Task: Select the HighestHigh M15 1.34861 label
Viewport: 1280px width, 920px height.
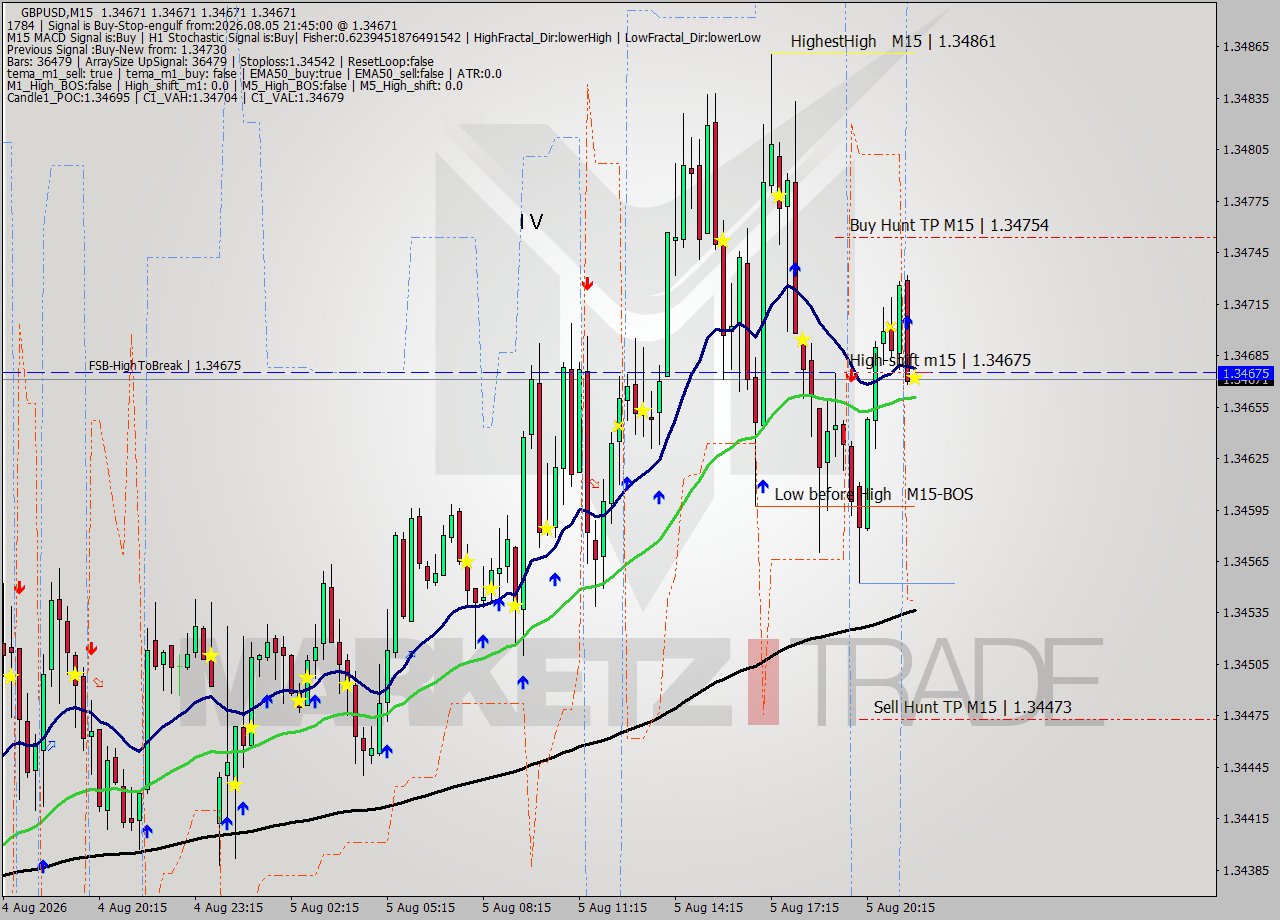Action: pyautogui.click(x=893, y=41)
